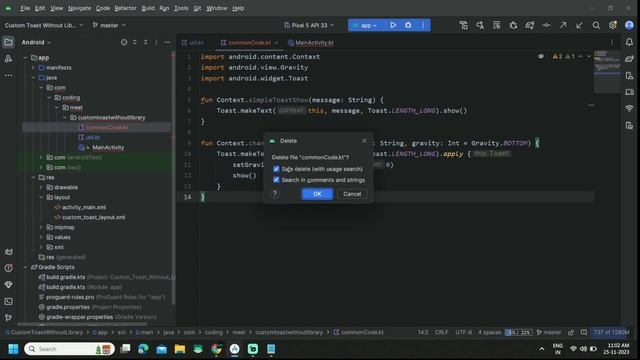Open IDE settings gear icon
The image size is (640, 360).
click(613, 25)
